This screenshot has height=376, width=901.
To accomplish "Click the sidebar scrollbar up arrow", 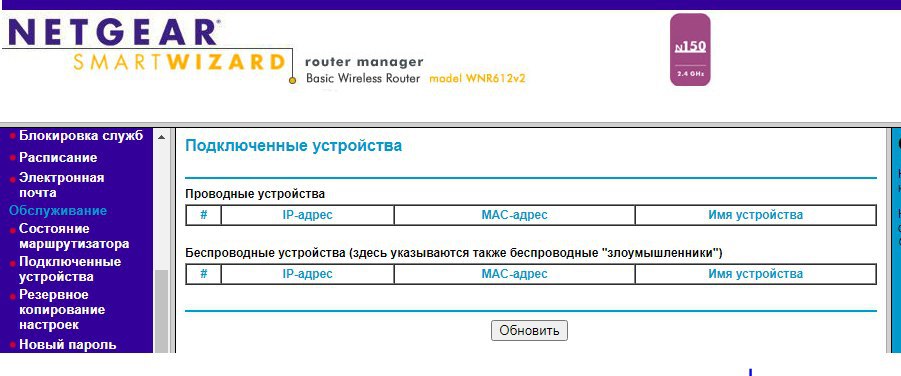I will (x=161, y=137).
